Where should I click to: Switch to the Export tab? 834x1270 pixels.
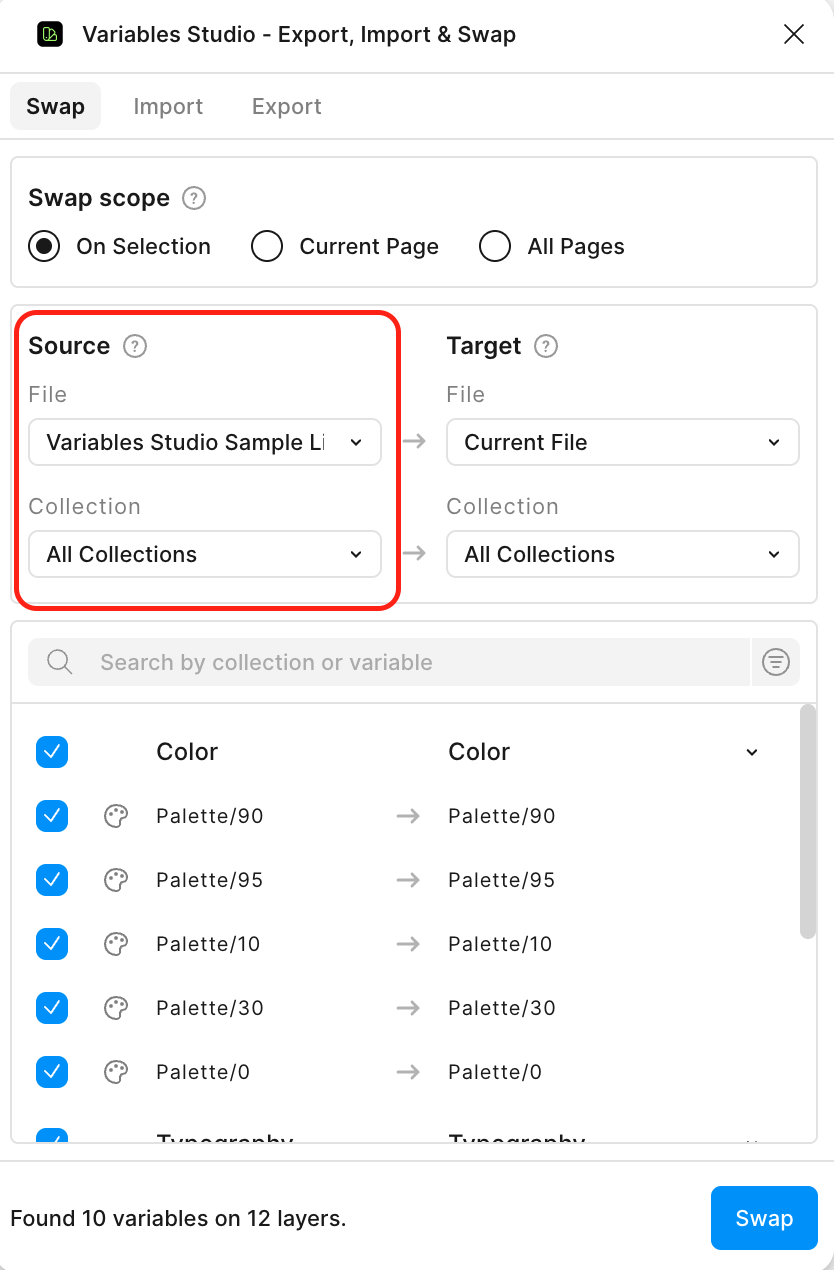tap(286, 106)
